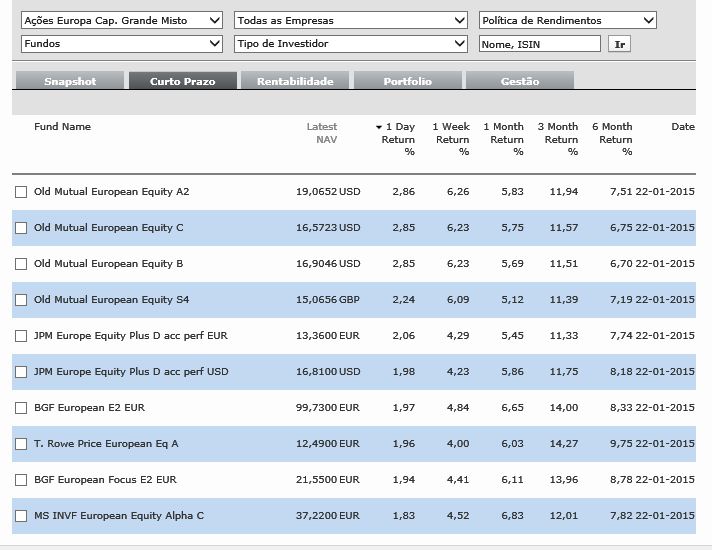Open JPM Europe Equity Plus D acc perf USD
712x550 pixels.
click(131, 372)
